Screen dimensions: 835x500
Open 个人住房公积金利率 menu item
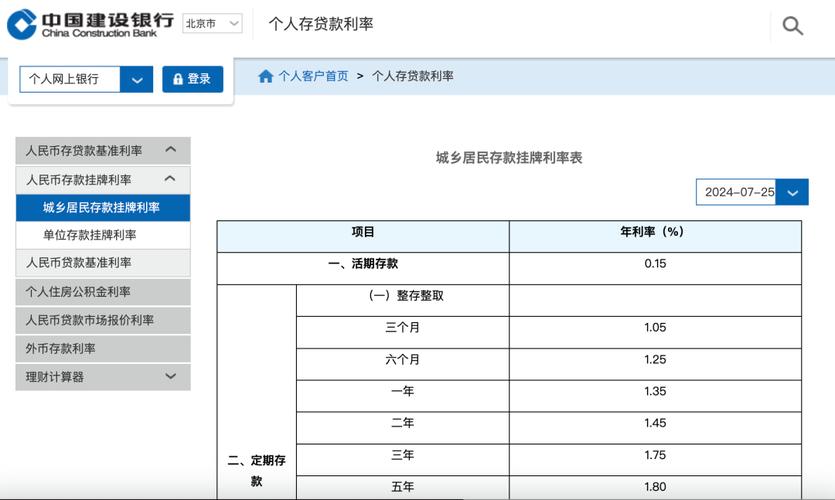point(103,292)
